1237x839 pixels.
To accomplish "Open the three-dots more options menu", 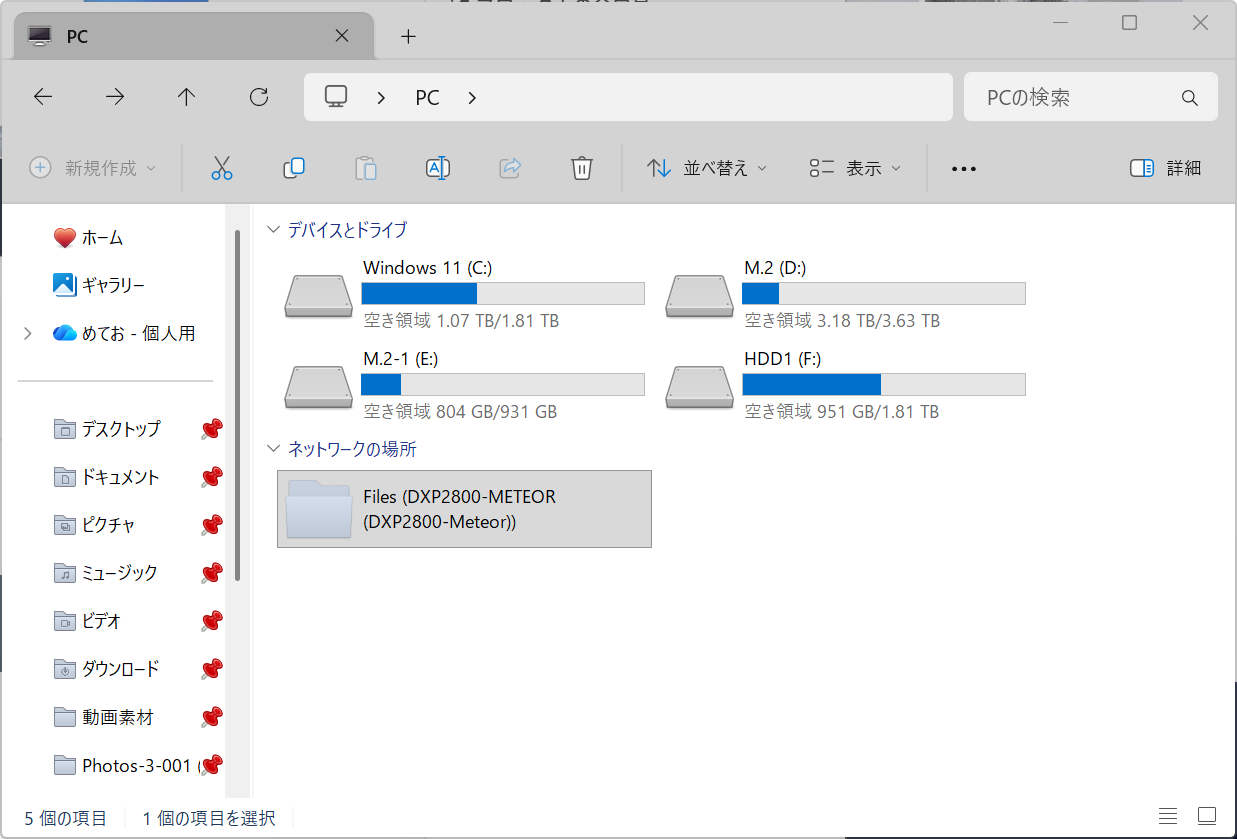I will point(964,169).
